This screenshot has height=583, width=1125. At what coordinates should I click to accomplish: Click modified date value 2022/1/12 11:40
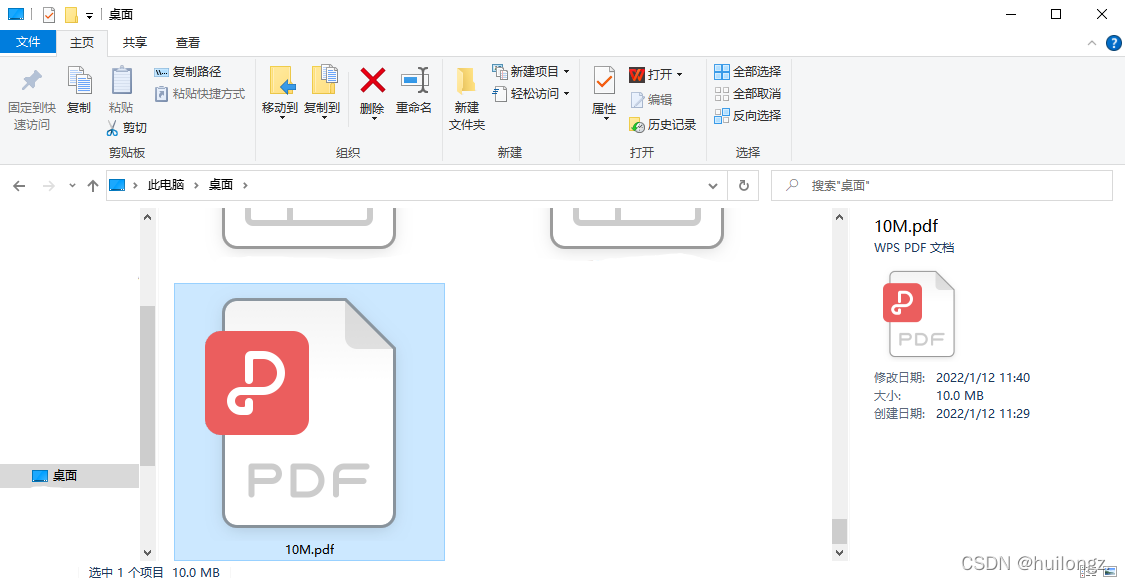tap(982, 378)
